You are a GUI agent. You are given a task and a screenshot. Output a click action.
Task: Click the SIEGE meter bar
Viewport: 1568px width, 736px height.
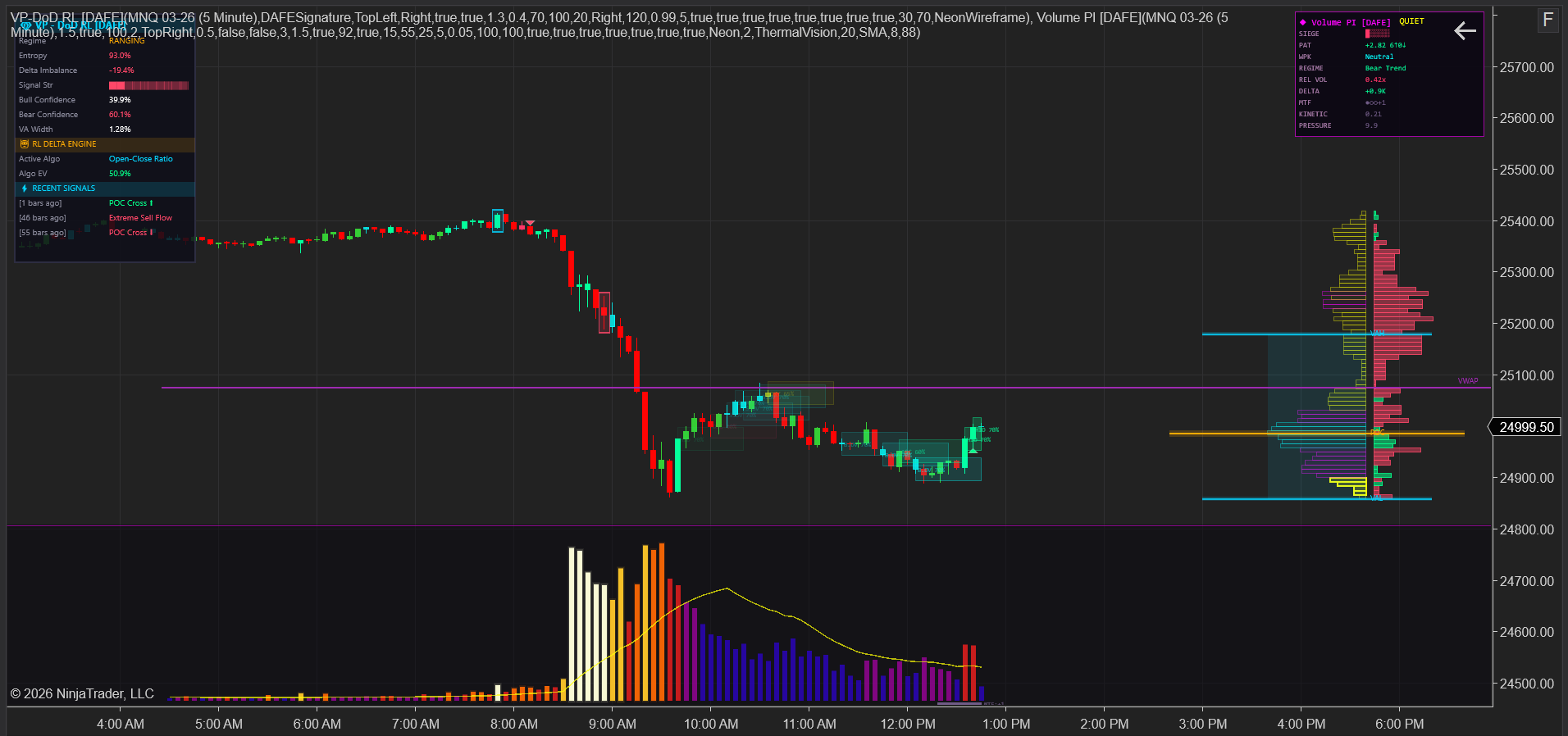click(1378, 34)
